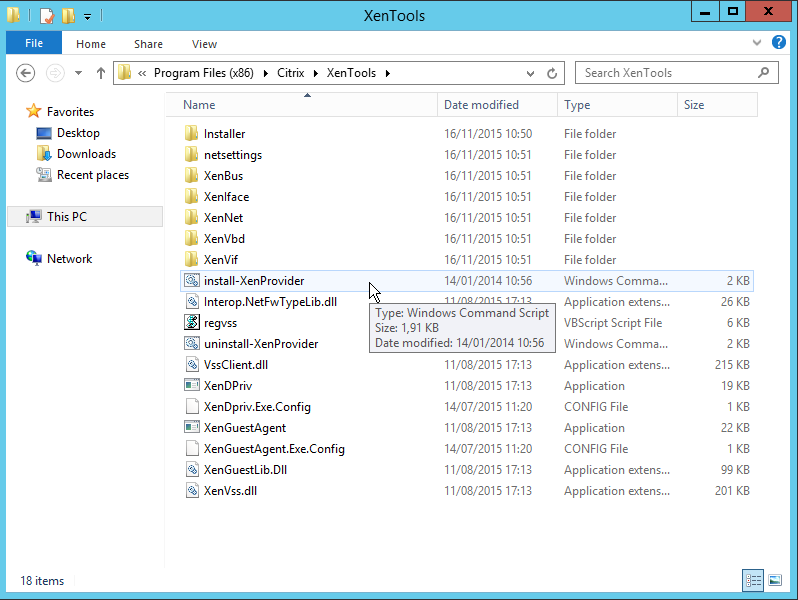
Task: Click the system menu icon in title bar
Action: [13, 15]
